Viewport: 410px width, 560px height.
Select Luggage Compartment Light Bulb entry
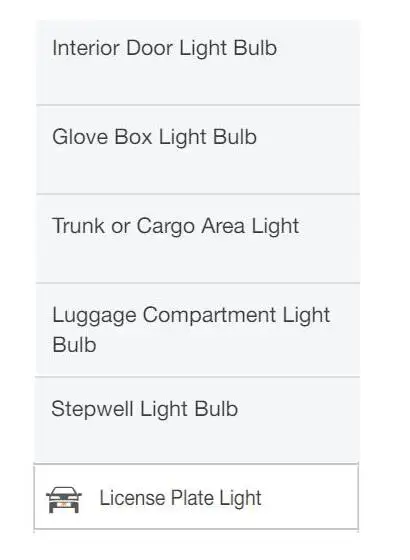click(198, 330)
